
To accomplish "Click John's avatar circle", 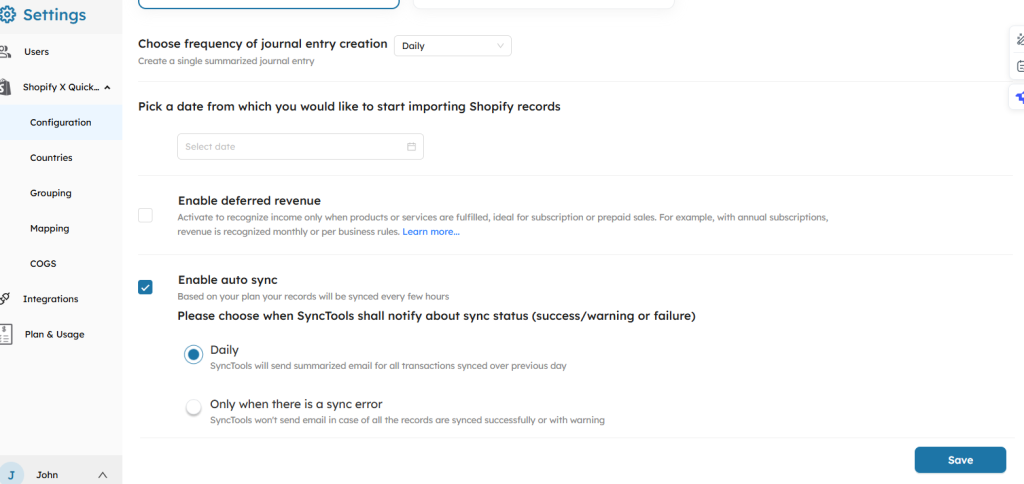I will coord(11,475).
